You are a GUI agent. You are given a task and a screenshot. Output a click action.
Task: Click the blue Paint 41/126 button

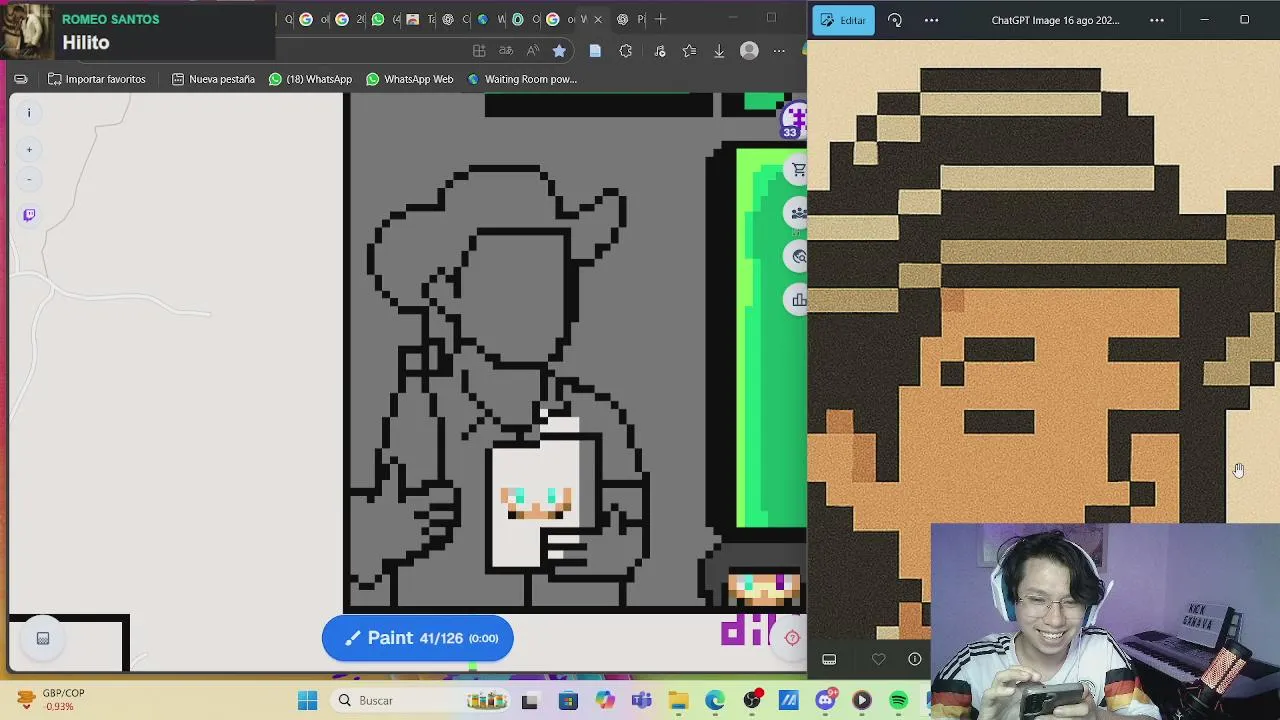(x=417, y=638)
